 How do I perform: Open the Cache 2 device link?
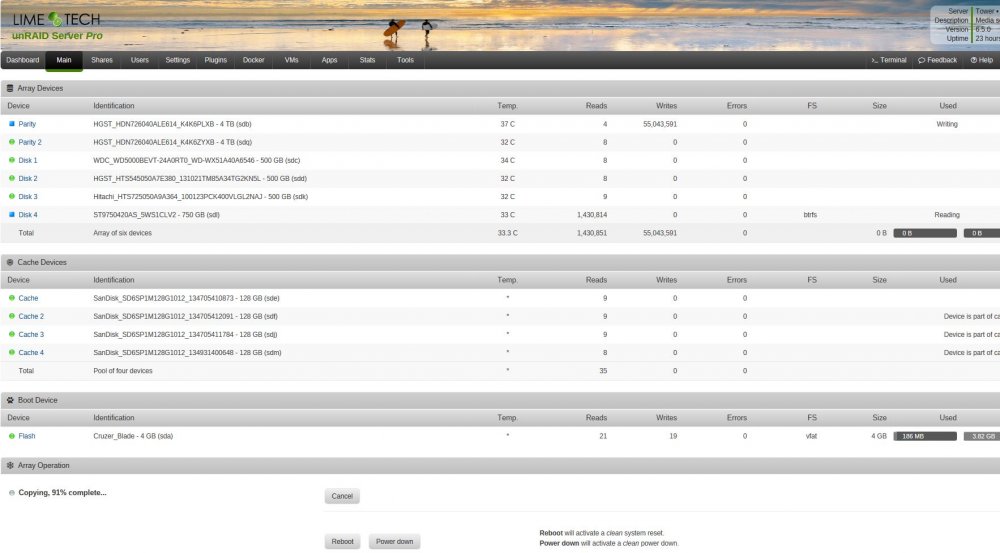coord(31,316)
